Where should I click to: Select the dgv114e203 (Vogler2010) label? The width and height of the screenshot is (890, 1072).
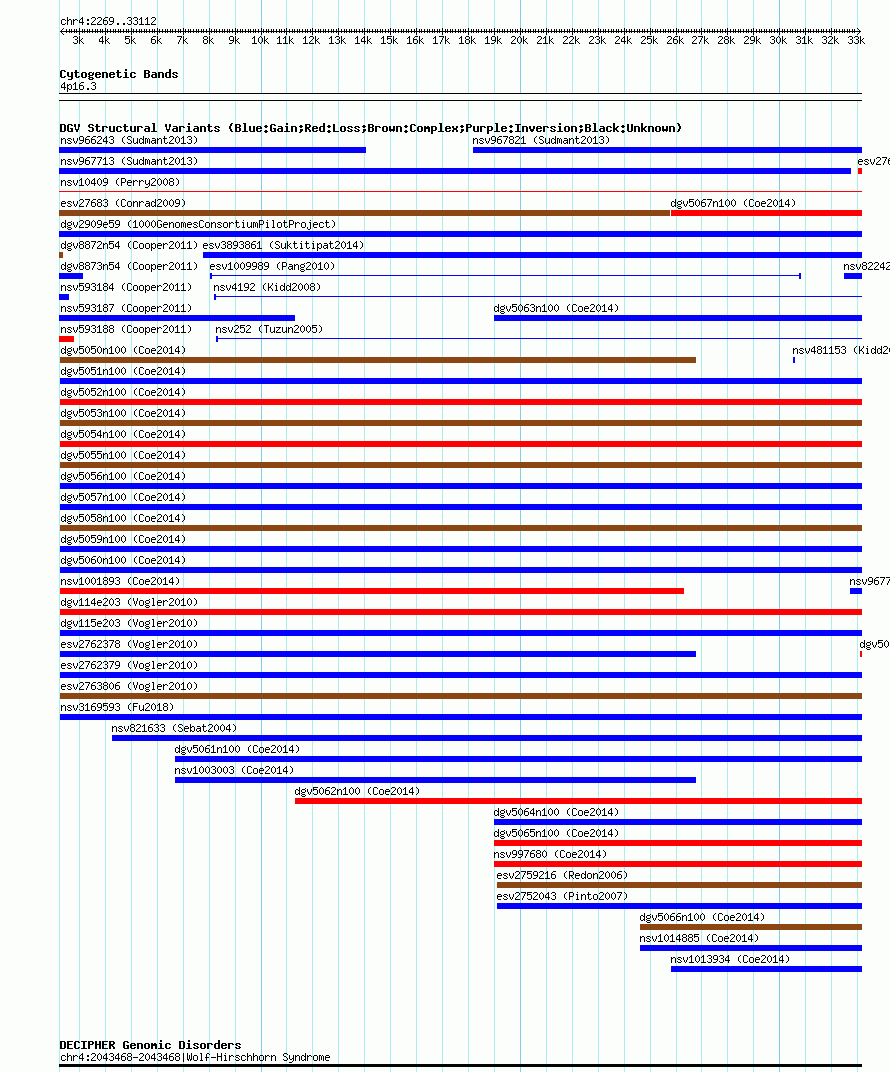pos(129,602)
